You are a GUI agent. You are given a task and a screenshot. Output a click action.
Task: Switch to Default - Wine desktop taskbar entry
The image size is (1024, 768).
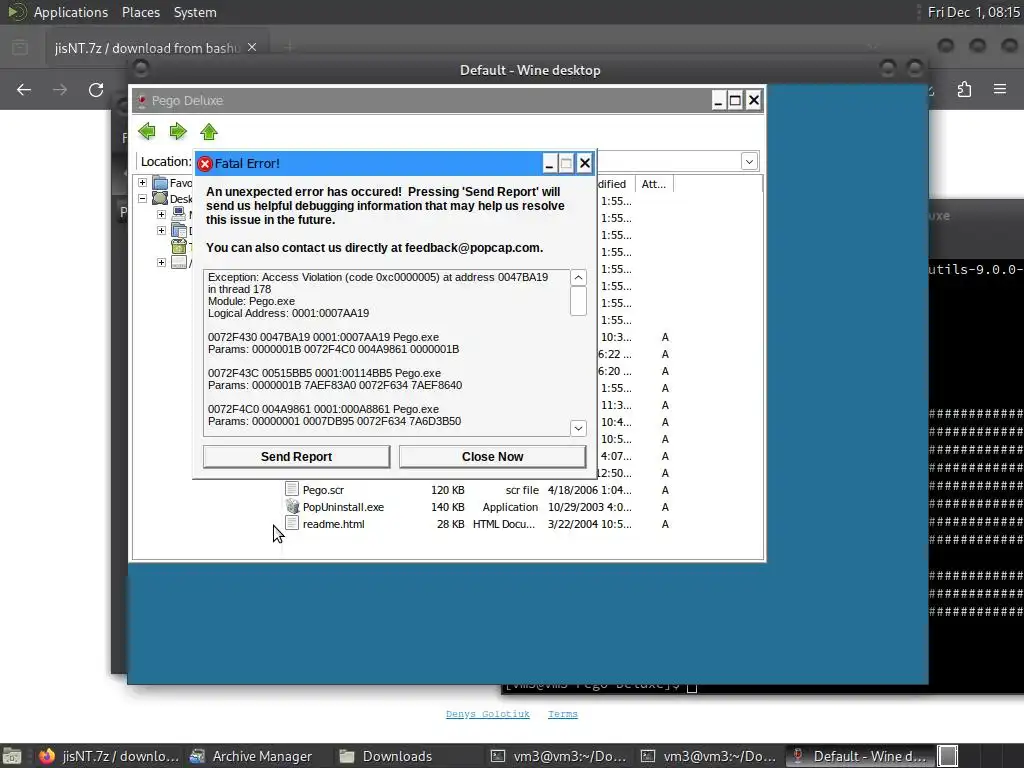[x=860, y=756]
